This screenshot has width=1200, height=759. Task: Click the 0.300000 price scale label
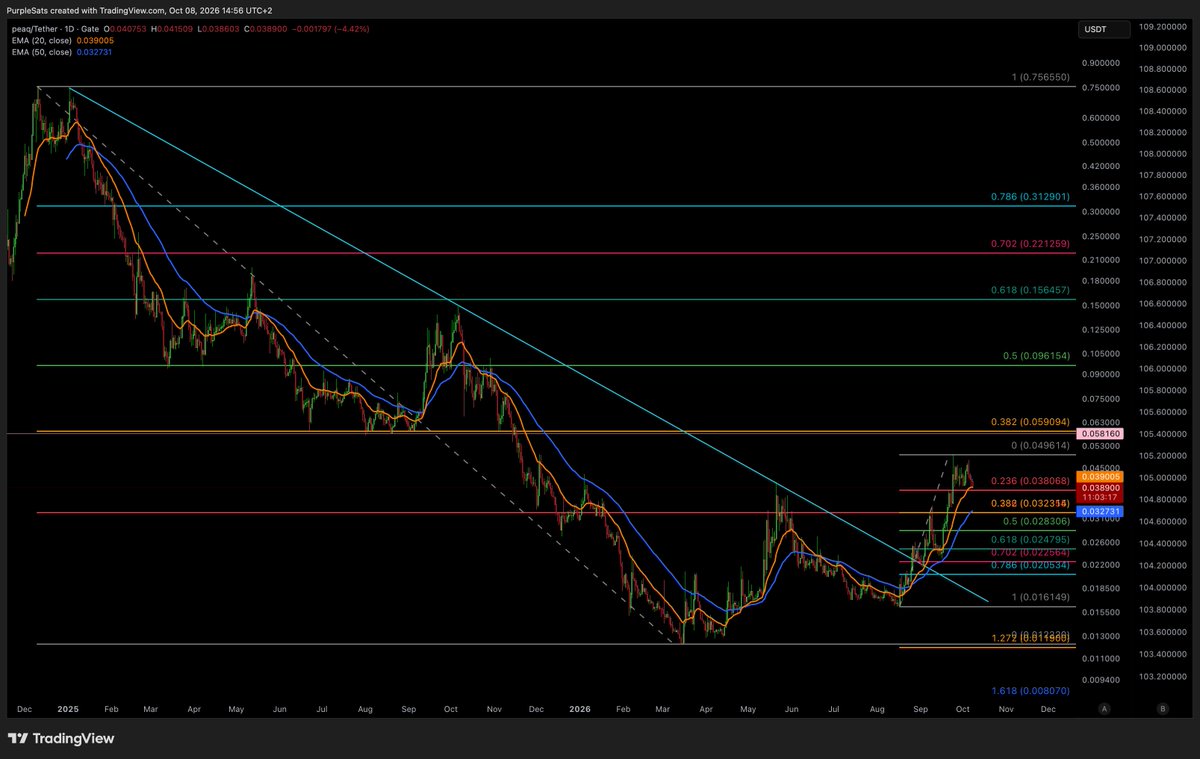(1103, 212)
